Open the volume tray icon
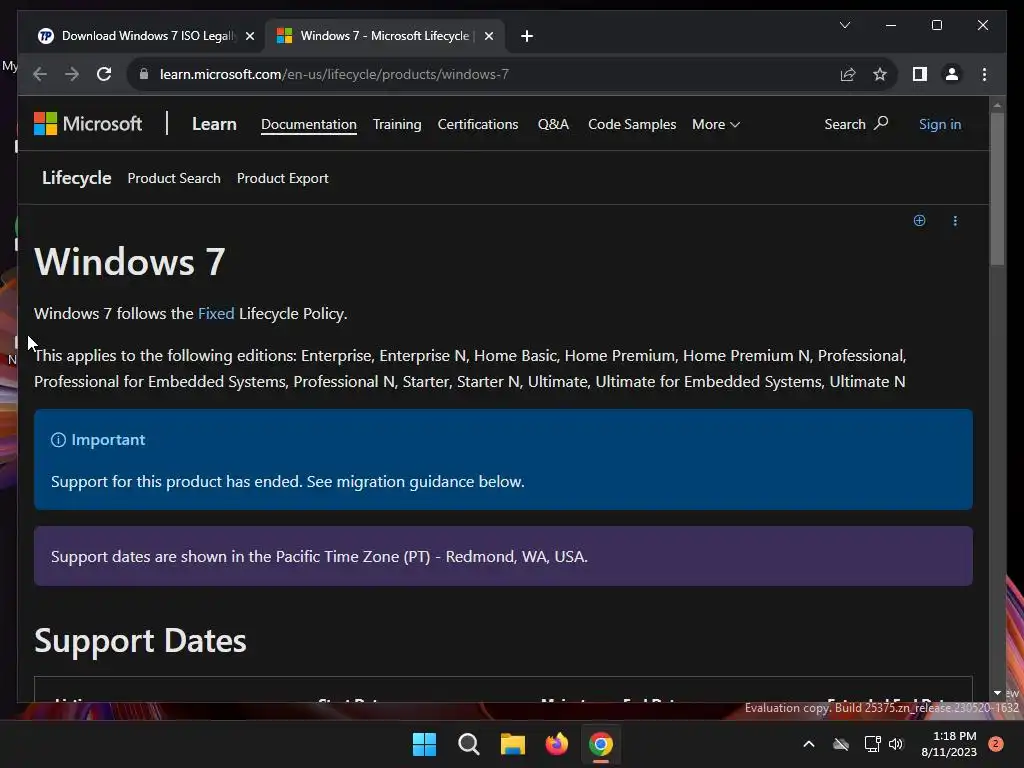Viewport: 1024px width, 768px height. [896, 744]
